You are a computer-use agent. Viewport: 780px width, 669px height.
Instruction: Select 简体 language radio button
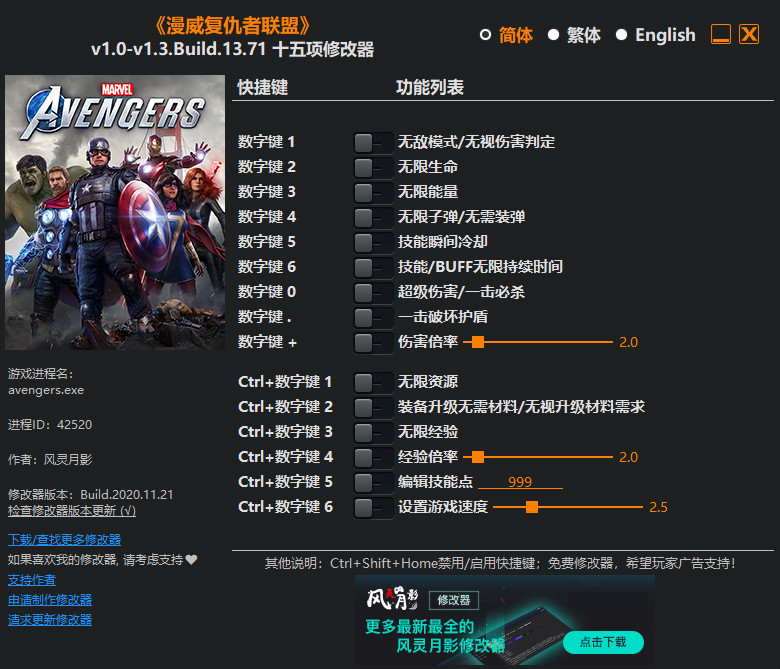[x=486, y=35]
